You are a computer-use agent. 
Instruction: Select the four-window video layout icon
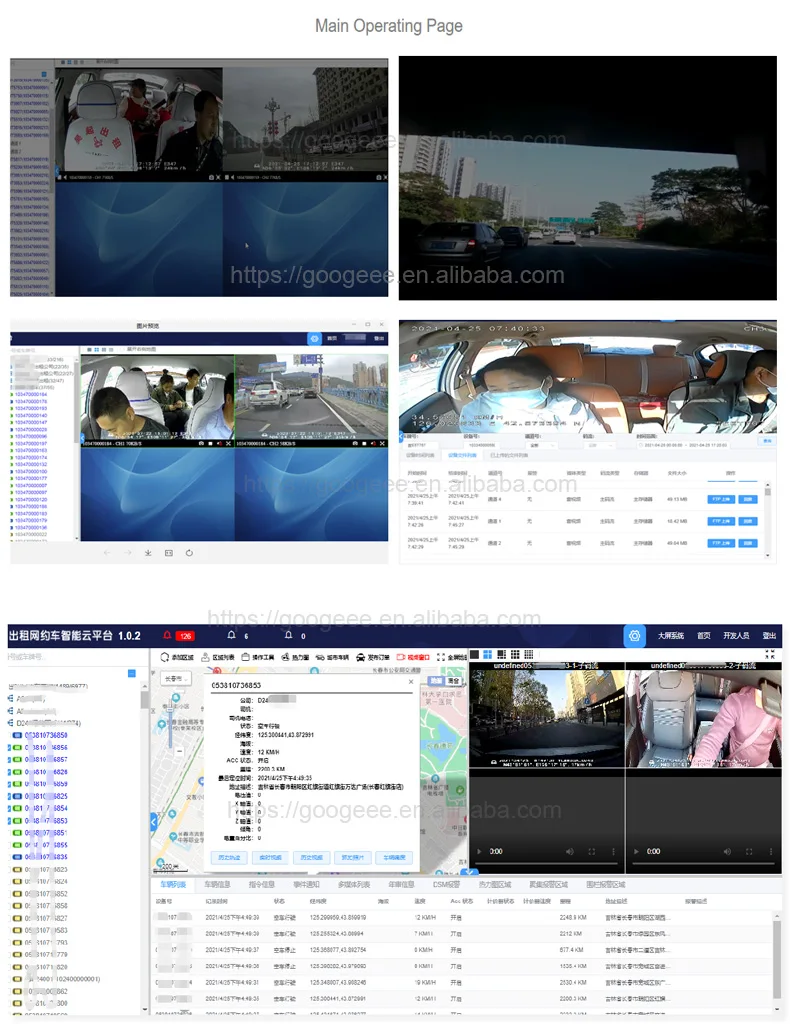click(487, 654)
